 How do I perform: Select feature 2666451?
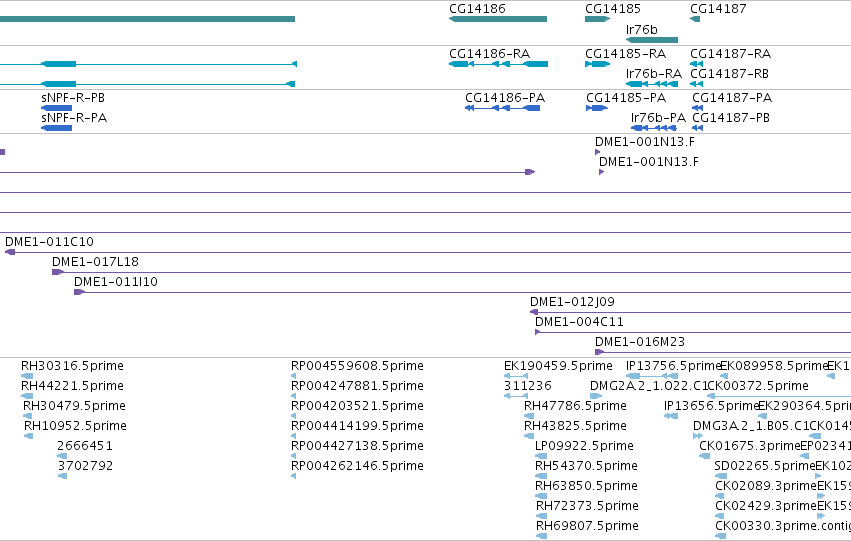(85, 446)
